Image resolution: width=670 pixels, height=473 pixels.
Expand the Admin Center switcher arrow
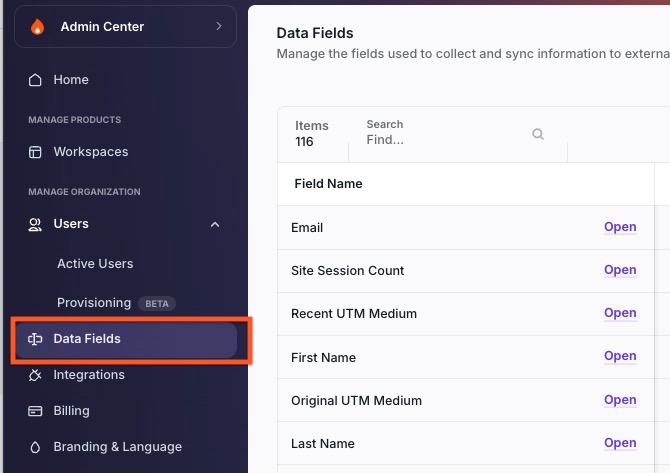219,26
